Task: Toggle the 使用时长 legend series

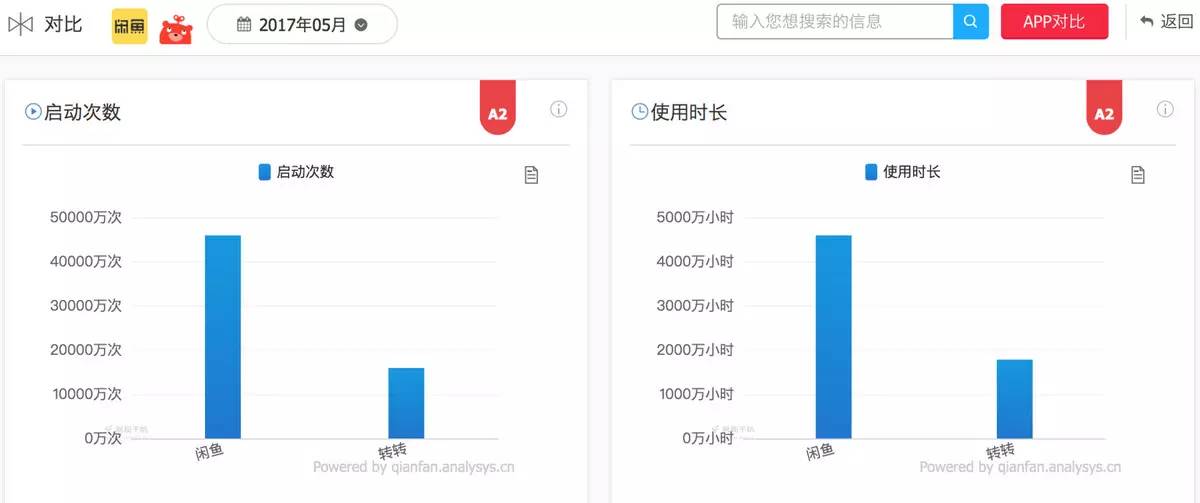Action: pos(903,172)
